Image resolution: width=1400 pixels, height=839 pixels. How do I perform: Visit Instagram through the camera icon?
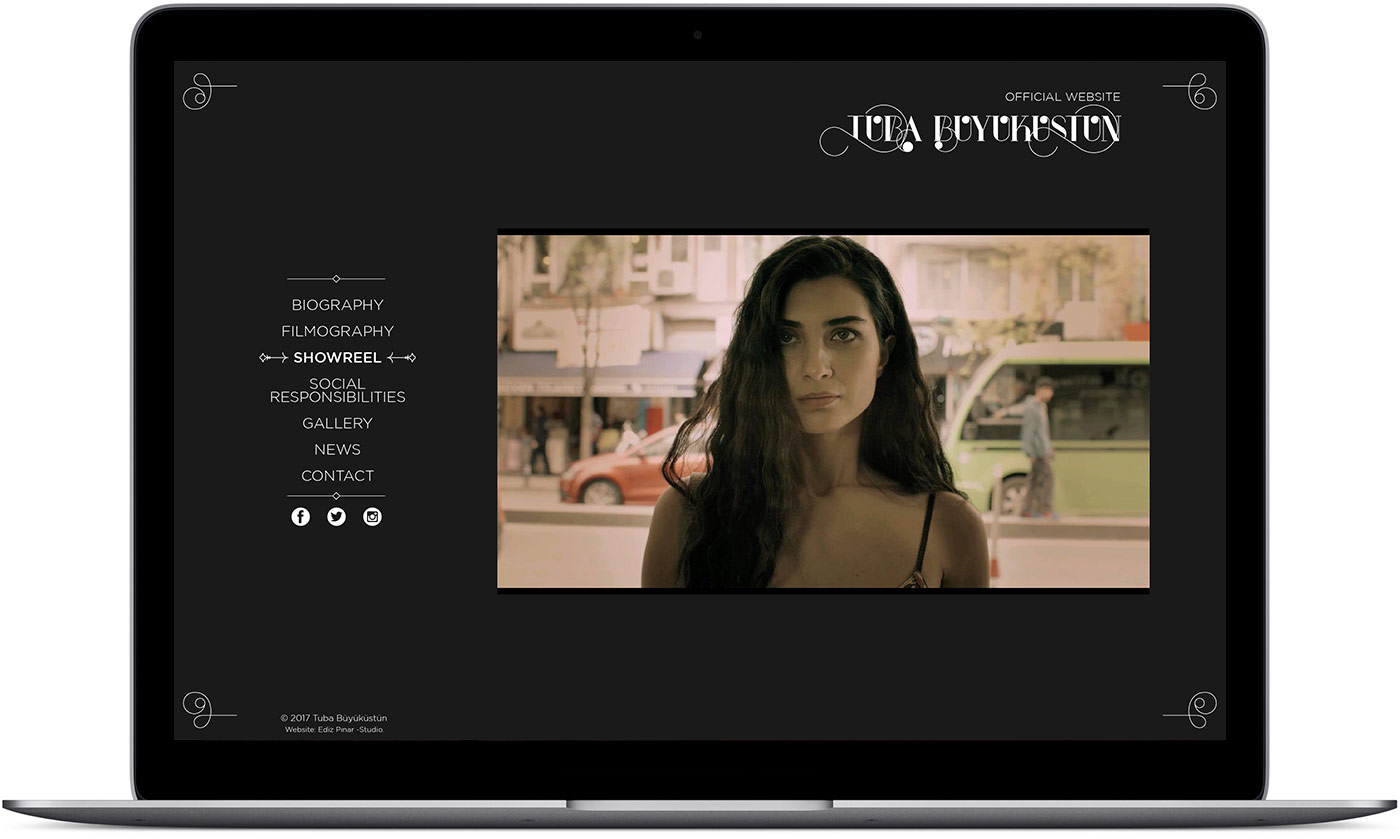pos(372,516)
